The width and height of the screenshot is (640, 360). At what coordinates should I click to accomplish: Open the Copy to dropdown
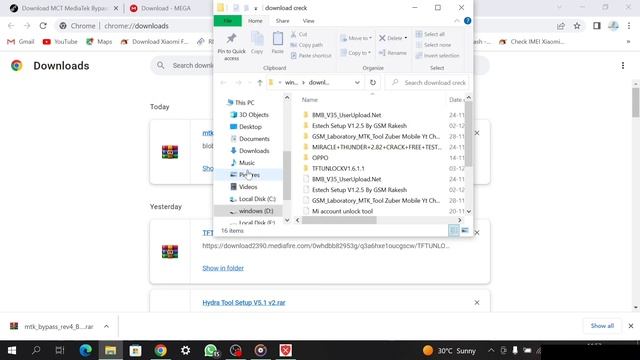point(356,53)
